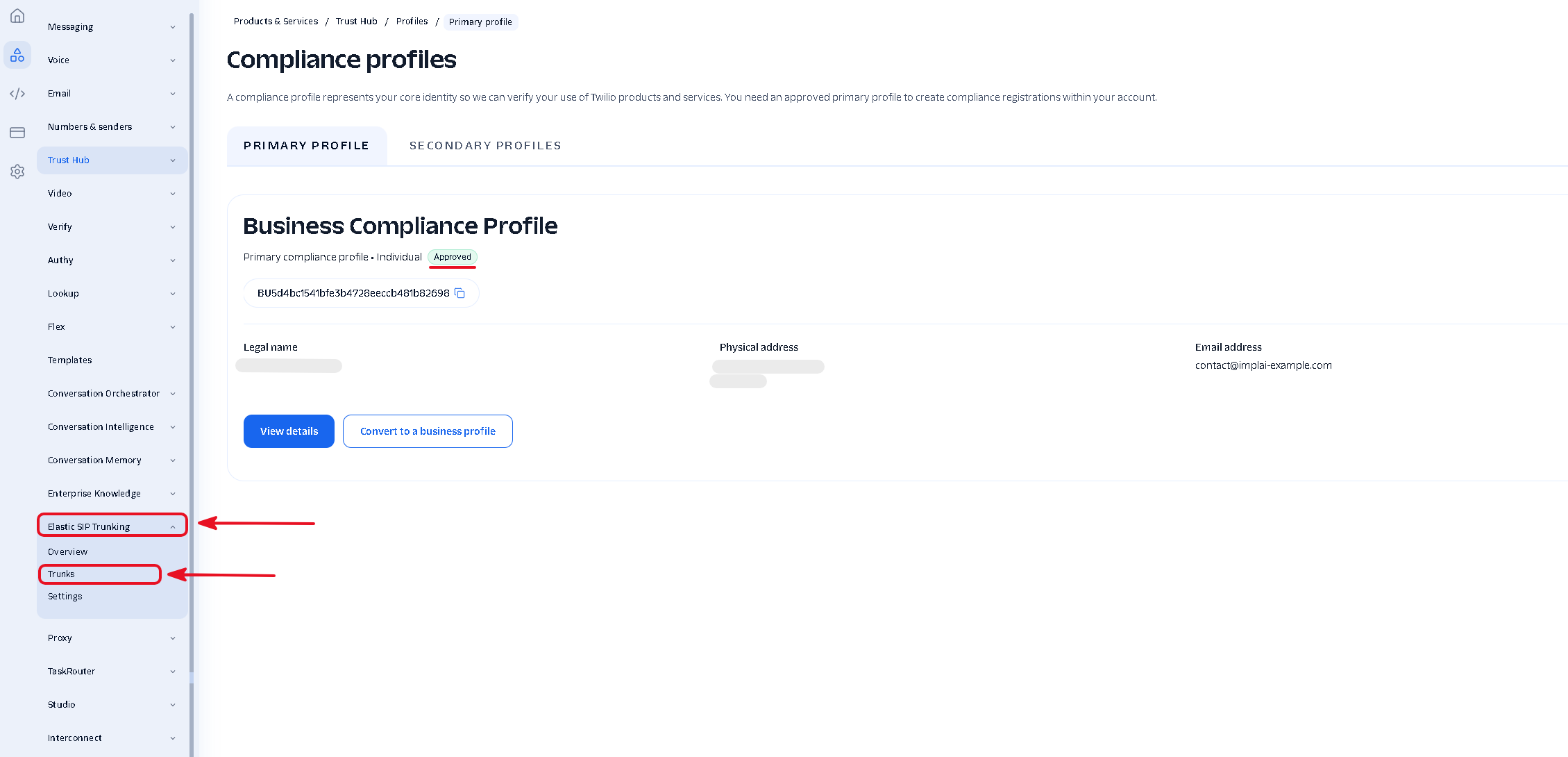Screen dimensions: 1568x757
Task: Select the Primary profile breadcrumb
Action: coord(480,22)
